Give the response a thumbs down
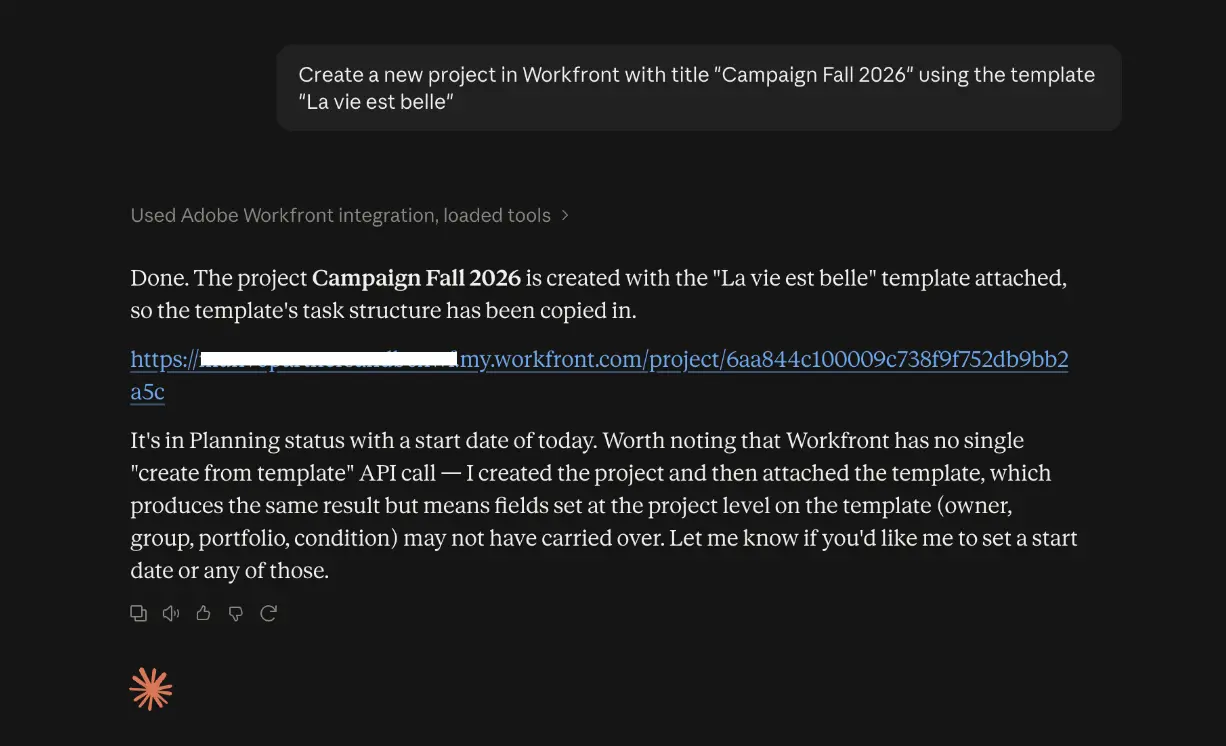The width and height of the screenshot is (1226, 746). [236, 613]
